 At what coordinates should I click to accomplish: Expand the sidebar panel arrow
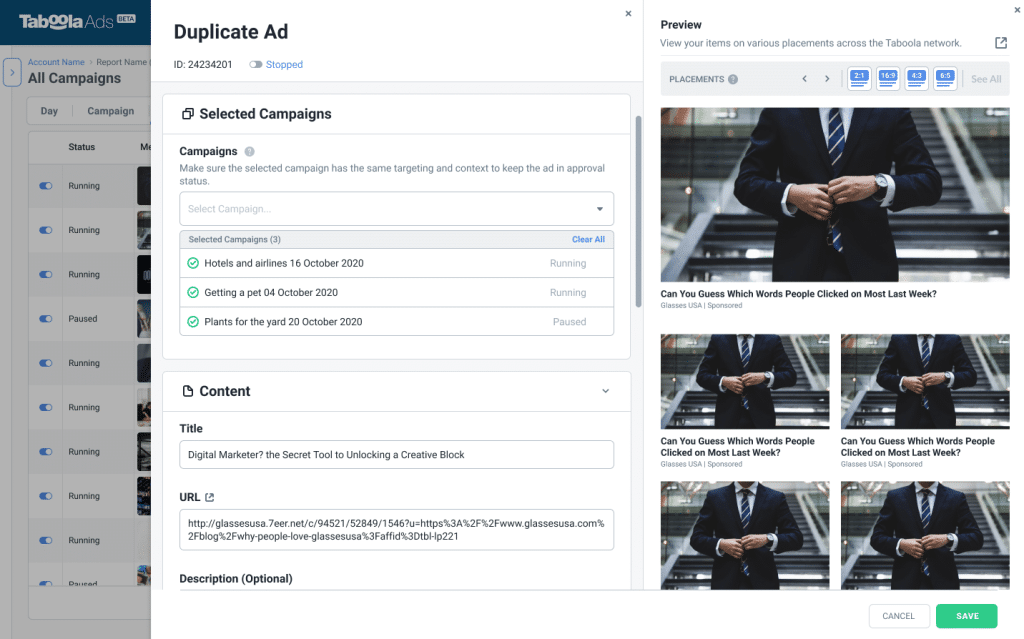(11, 72)
